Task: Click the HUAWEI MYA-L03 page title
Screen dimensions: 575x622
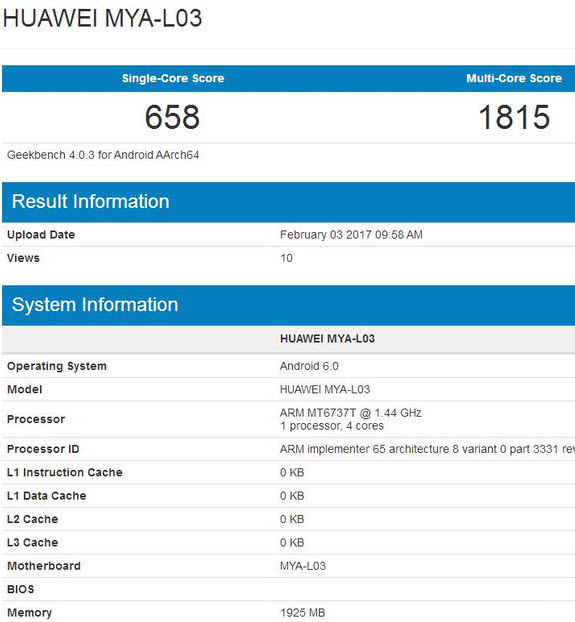Action: click(102, 18)
